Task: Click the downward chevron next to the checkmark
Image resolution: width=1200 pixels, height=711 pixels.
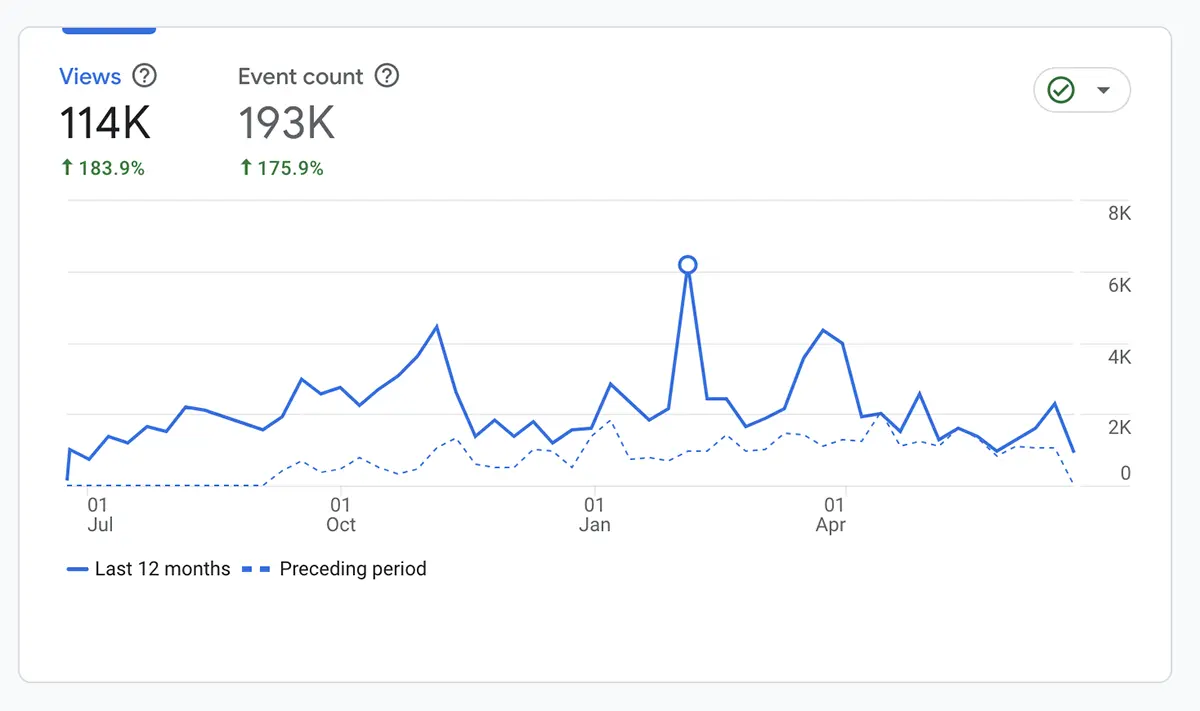Action: tap(1105, 90)
